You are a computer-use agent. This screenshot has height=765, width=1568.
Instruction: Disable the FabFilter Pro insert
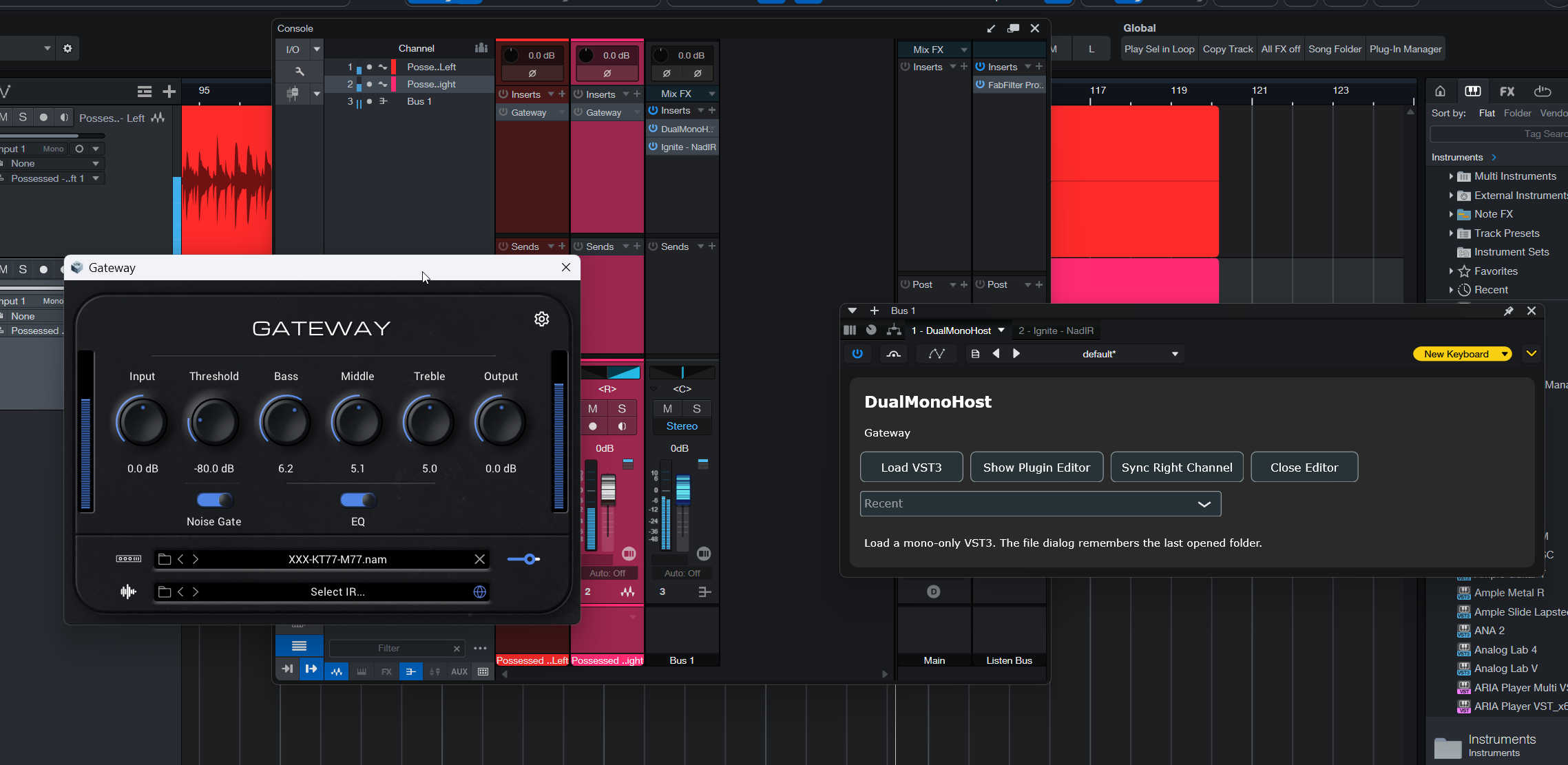click(980, 85)
